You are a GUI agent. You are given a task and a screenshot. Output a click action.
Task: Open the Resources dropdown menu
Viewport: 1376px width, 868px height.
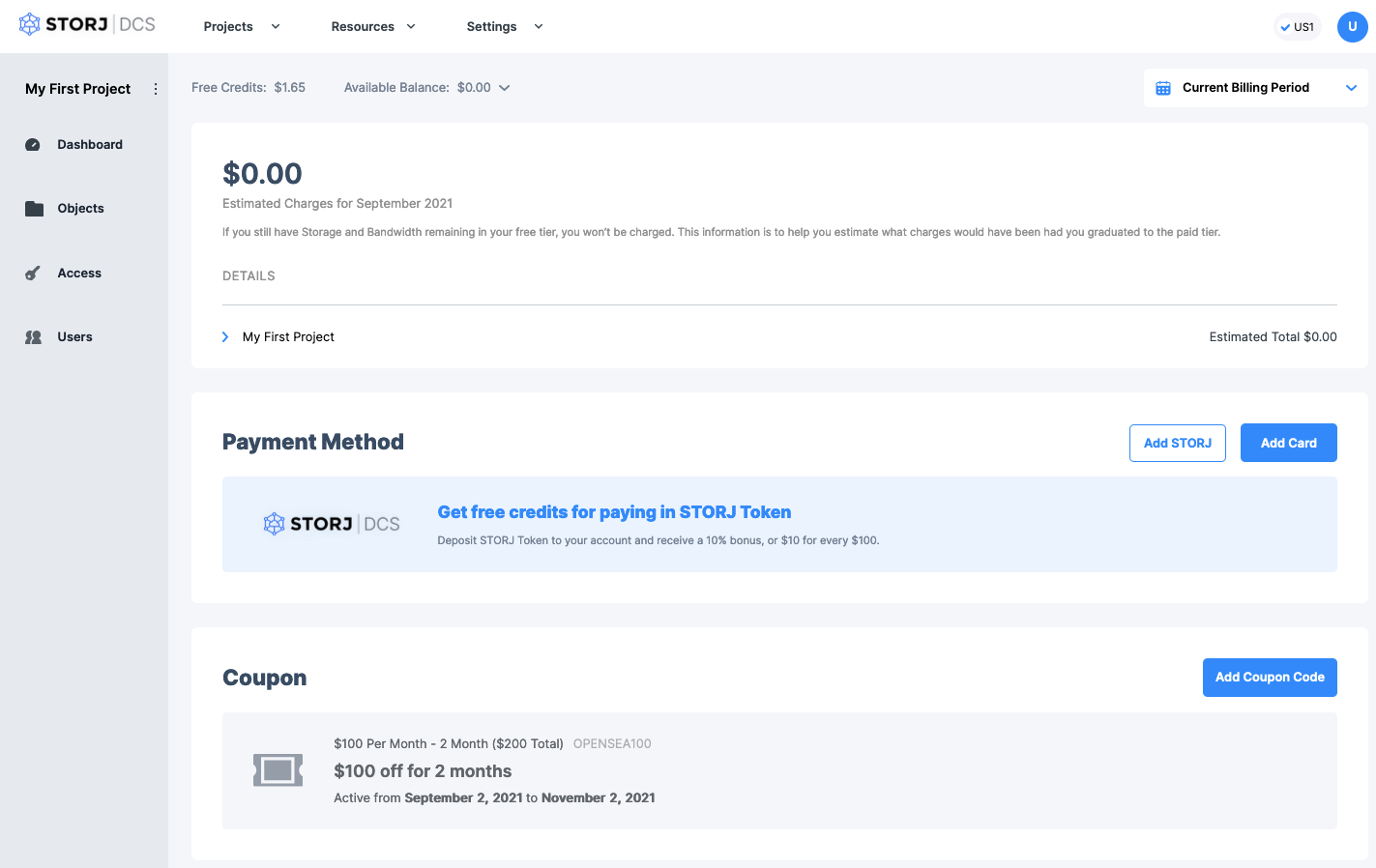click(373, 27)
